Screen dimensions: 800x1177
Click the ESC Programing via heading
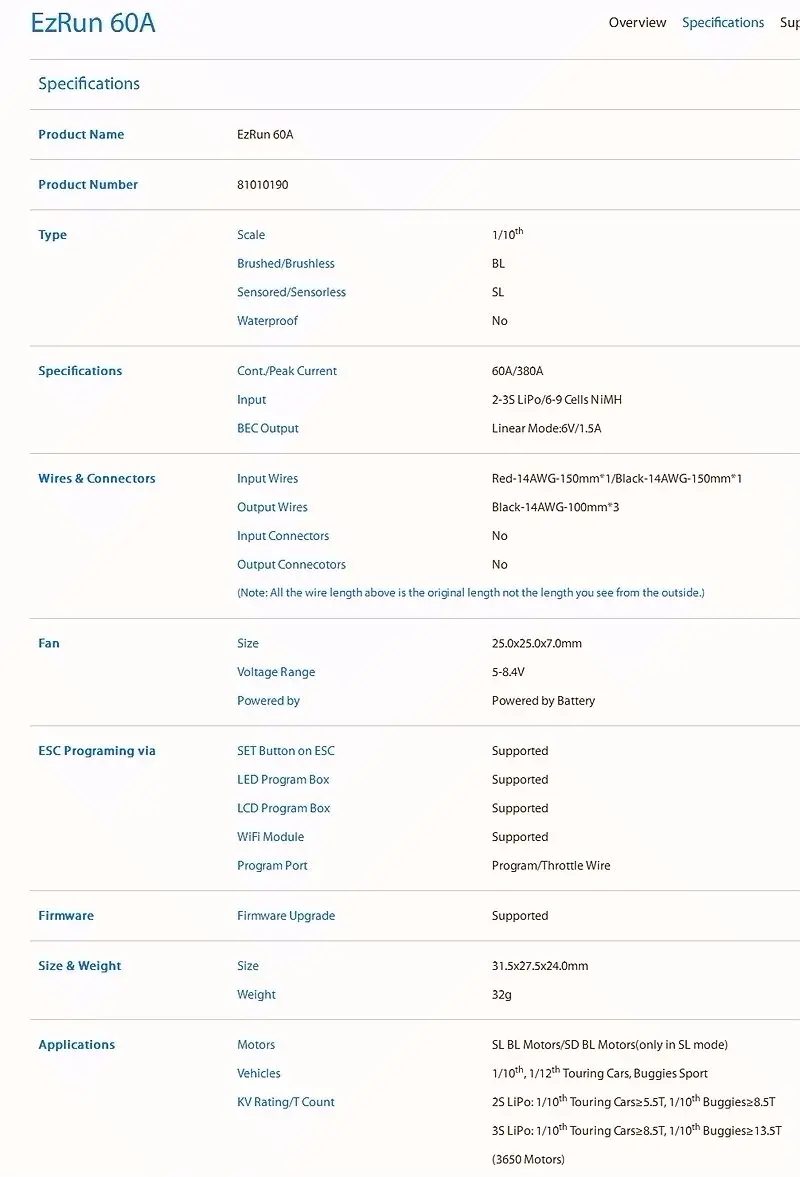click(x=97, y=751)
